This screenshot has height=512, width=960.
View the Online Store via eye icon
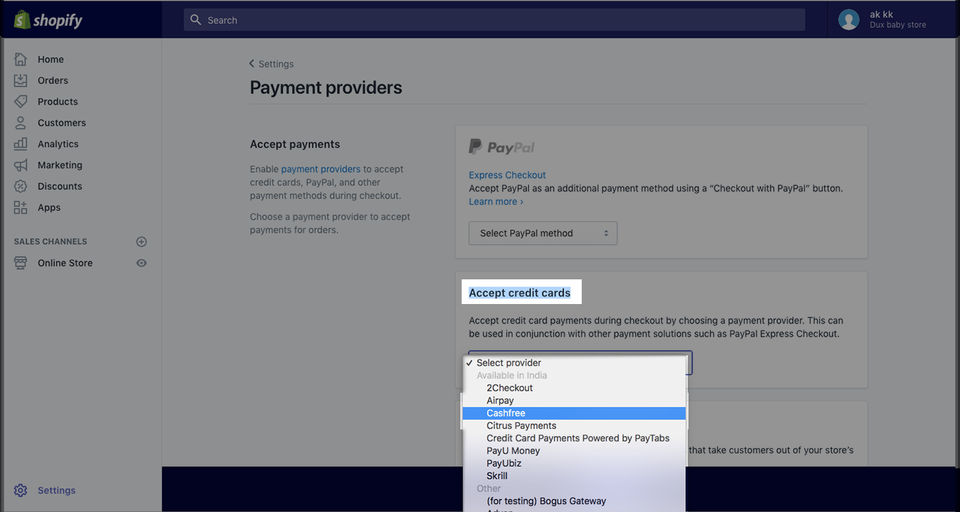click(x=141, y=263)
